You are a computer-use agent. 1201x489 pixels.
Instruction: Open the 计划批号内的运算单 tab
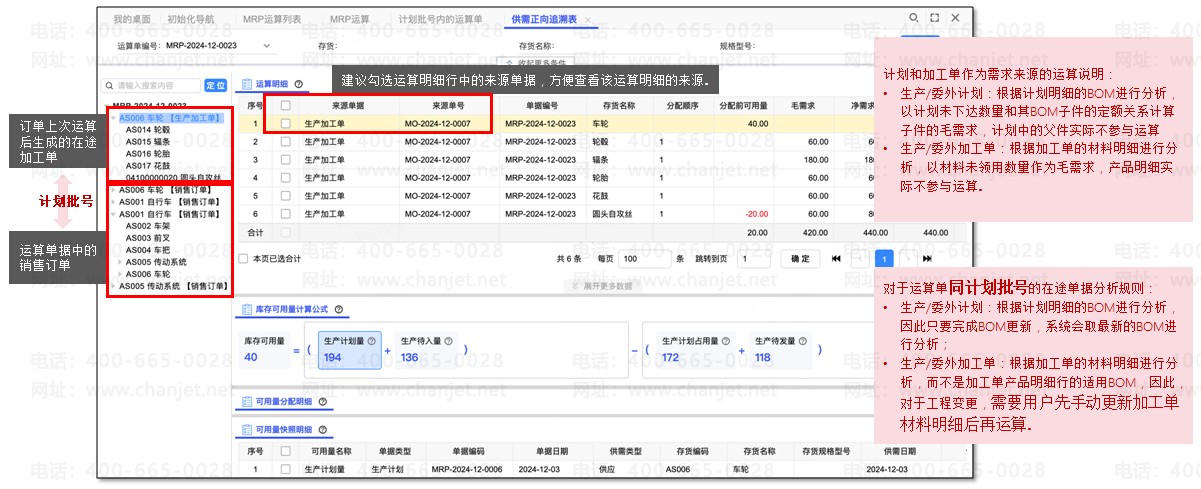point(439,19)
